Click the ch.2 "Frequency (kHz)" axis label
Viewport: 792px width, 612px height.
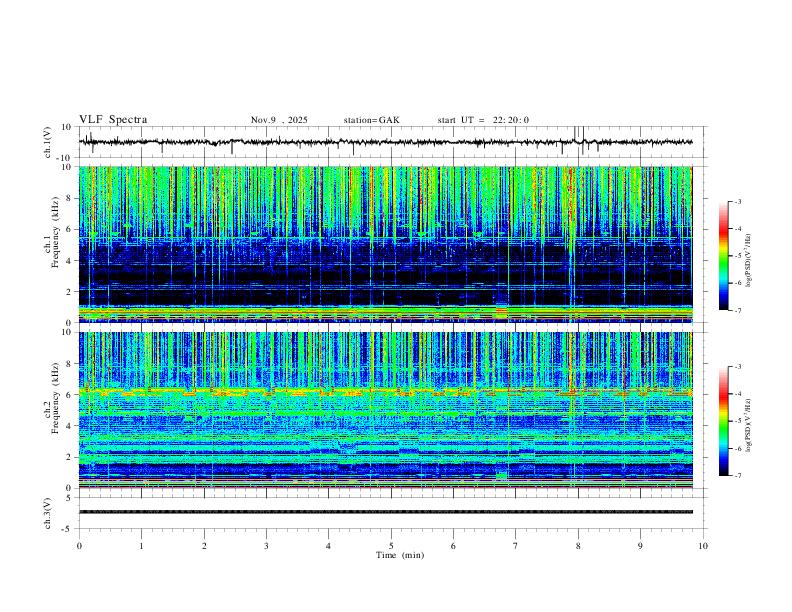(x=55, y=398)
